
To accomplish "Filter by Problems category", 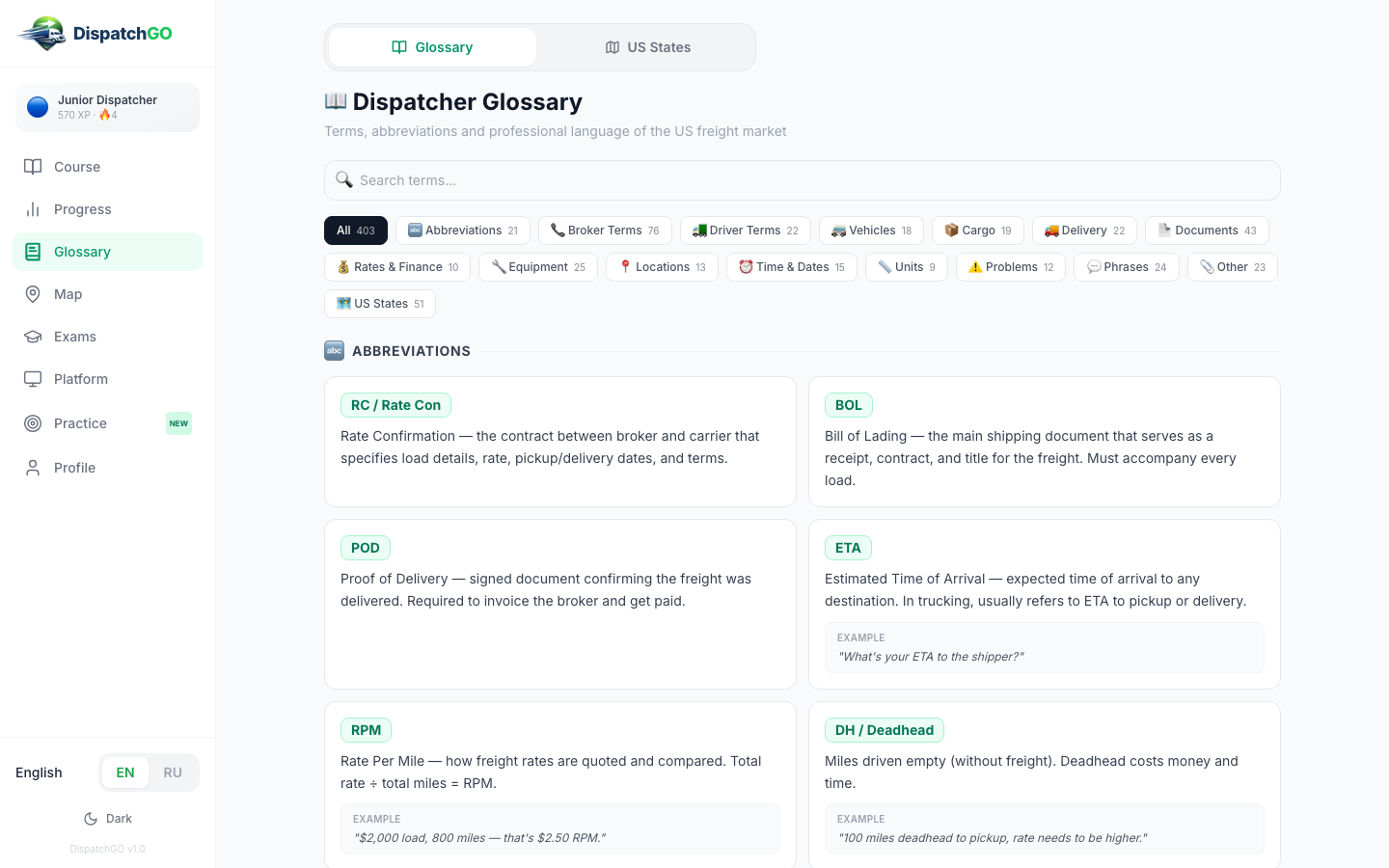I will click(x=1011, y=267).
